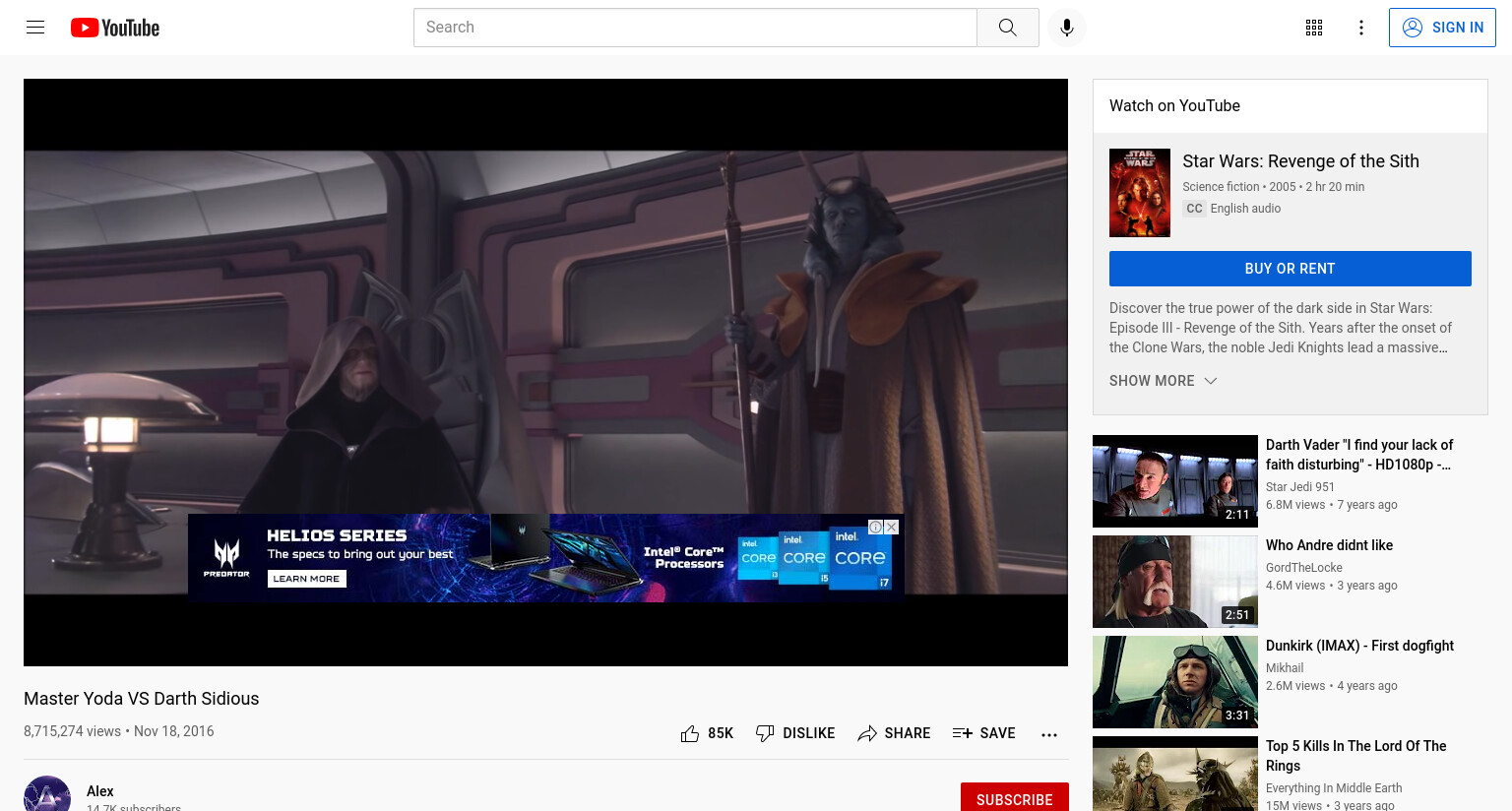
Task: Click Learn More on Predator ad
Action: tap(306, 579)
